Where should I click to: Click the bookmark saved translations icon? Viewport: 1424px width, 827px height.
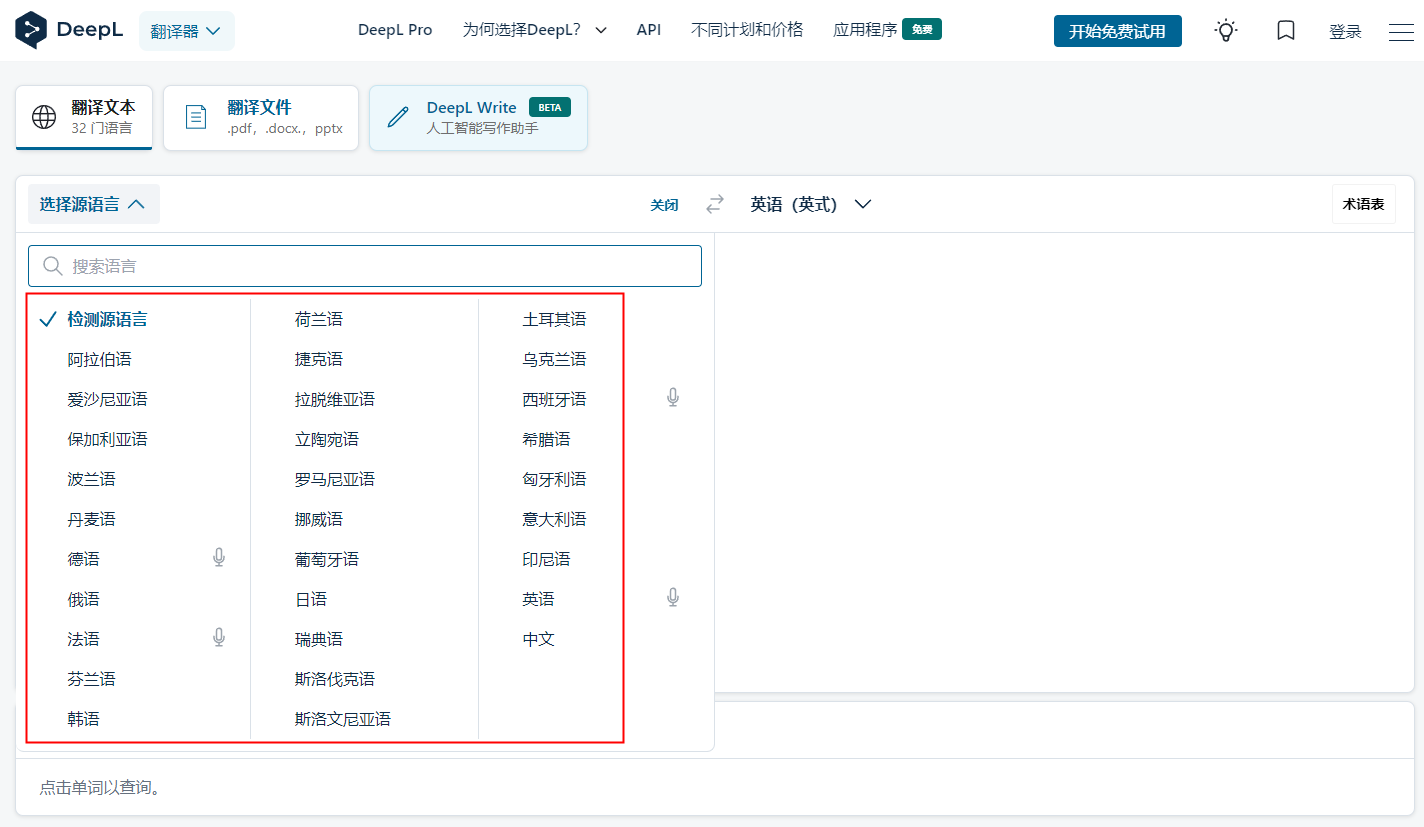pyautogui.click(x=1285, y=30)
